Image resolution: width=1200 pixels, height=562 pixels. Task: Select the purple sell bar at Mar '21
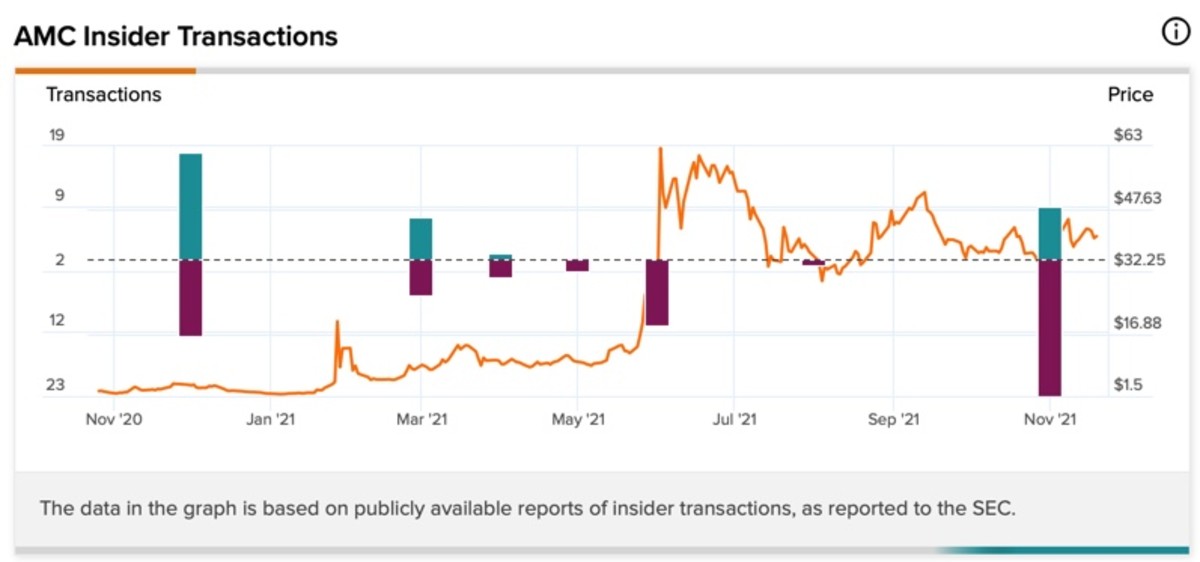coord(421,278)
